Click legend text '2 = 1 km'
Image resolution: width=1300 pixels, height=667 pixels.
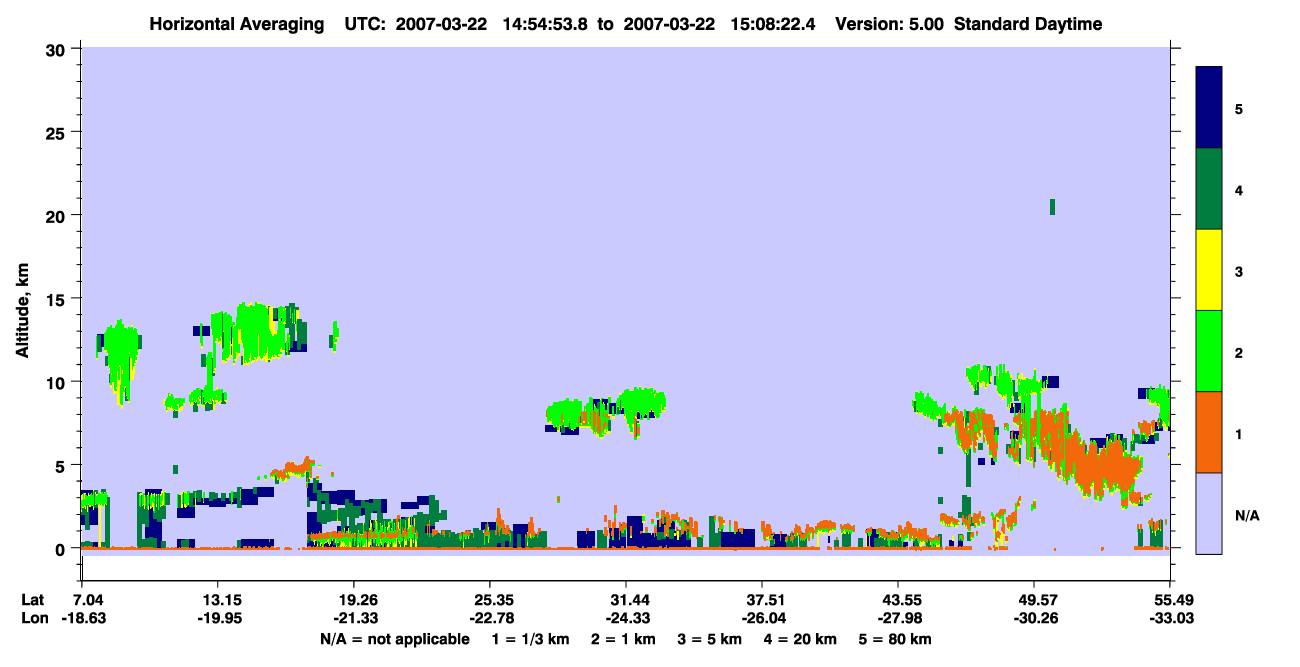pos(624,638)
